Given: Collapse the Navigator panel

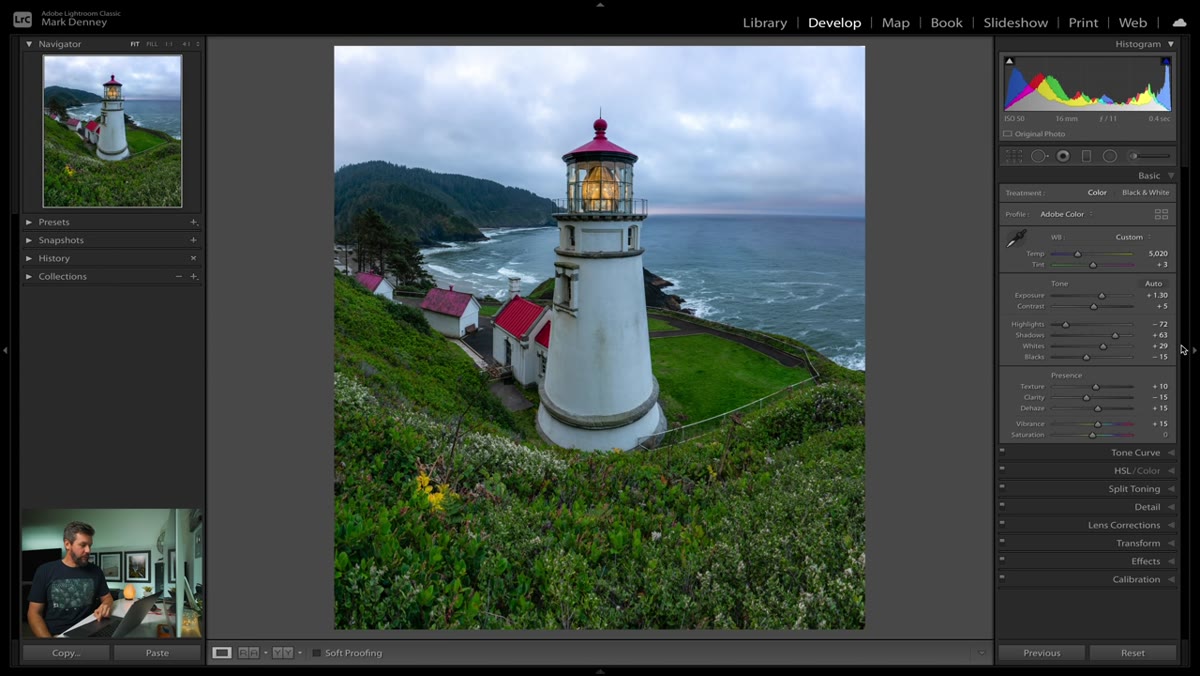Looking at the screenshot, I should pyautogui.click(x=29, y=44).
